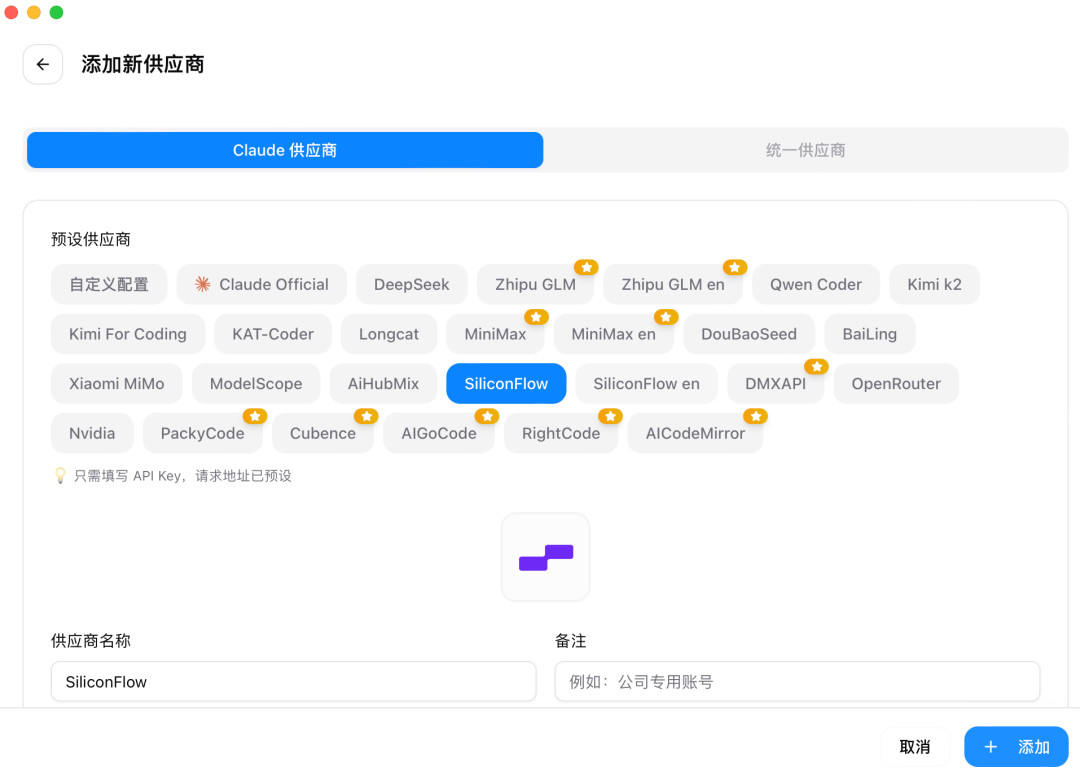
Task: Click the lightbulb hint icon
Action: (60, 476)
